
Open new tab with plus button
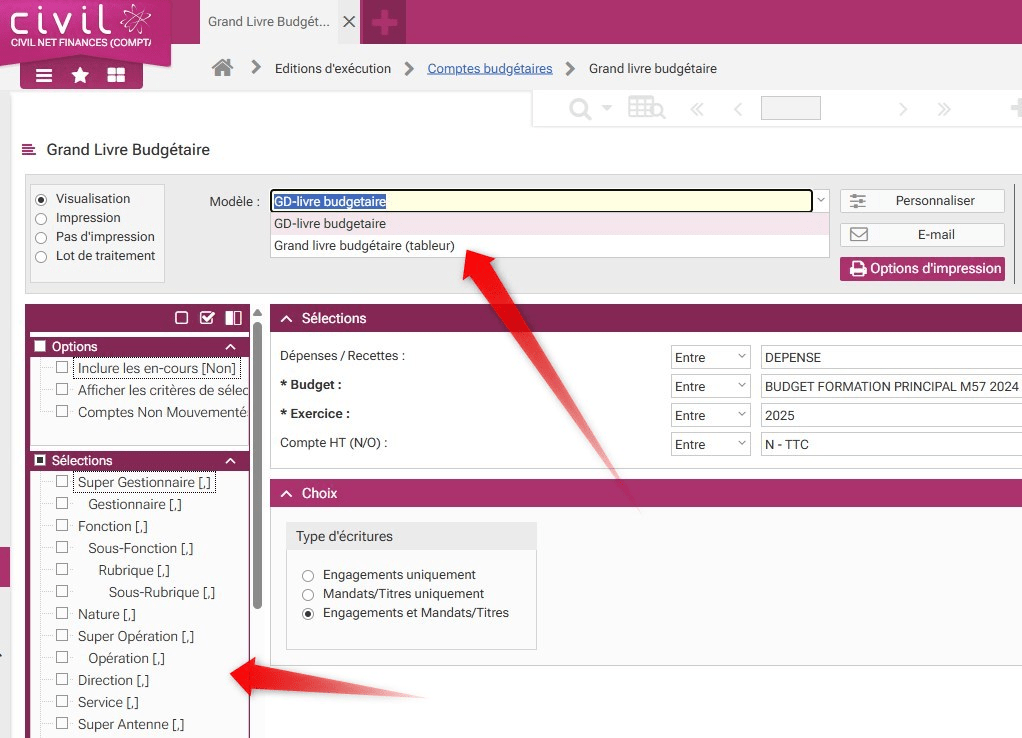(384, 22)
